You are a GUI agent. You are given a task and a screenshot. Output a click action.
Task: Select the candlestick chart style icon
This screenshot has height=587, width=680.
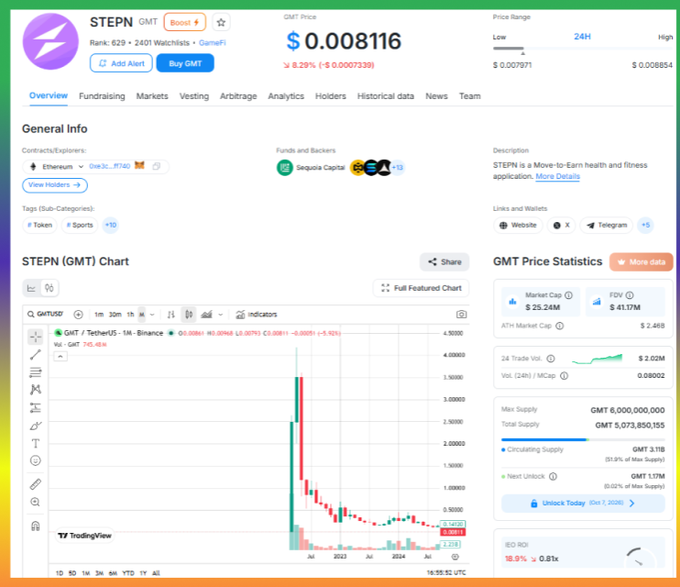[x=189, y=314]
